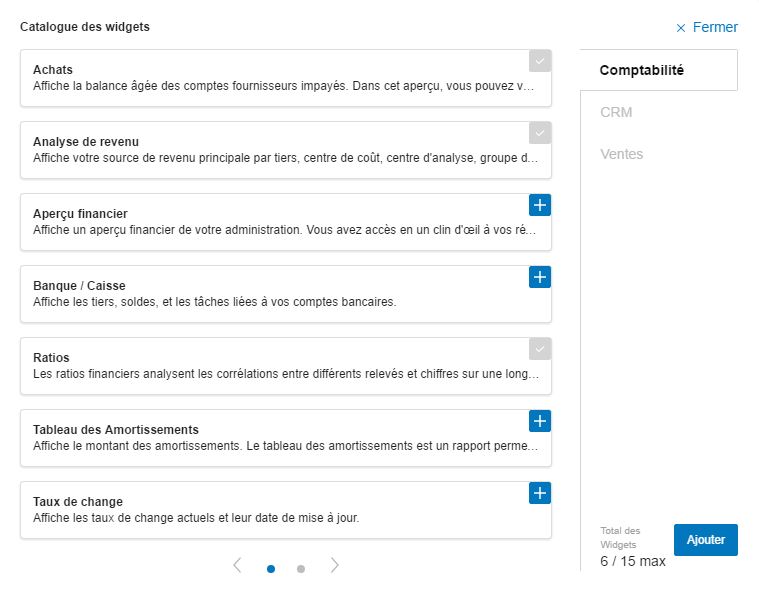This screenshot has height=589, width=759.
Task: Switch to the CRM category tab
Action: (x=616, y=112)
